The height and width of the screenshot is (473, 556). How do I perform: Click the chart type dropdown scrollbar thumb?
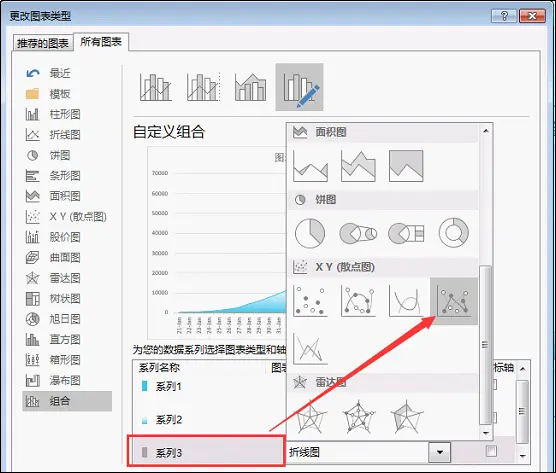[485, 344]
